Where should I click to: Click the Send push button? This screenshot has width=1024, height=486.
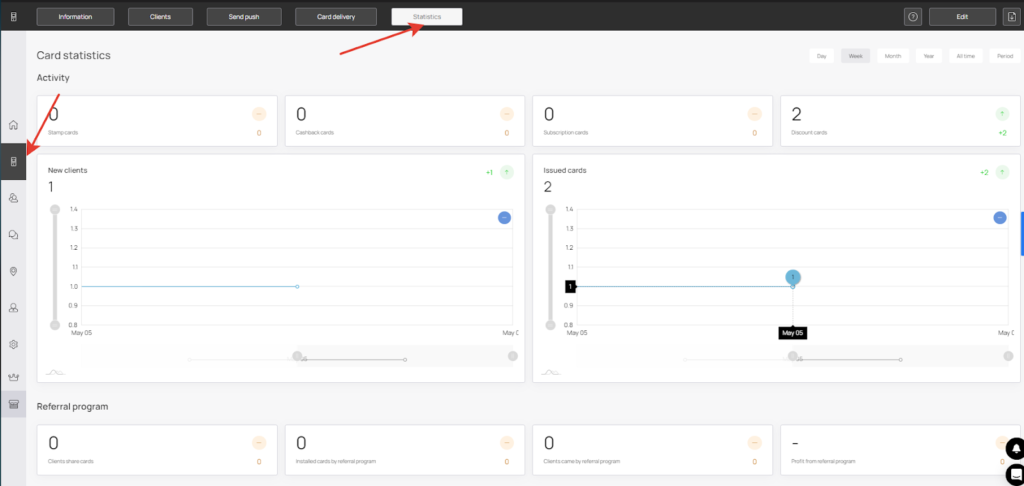point(244,17)
